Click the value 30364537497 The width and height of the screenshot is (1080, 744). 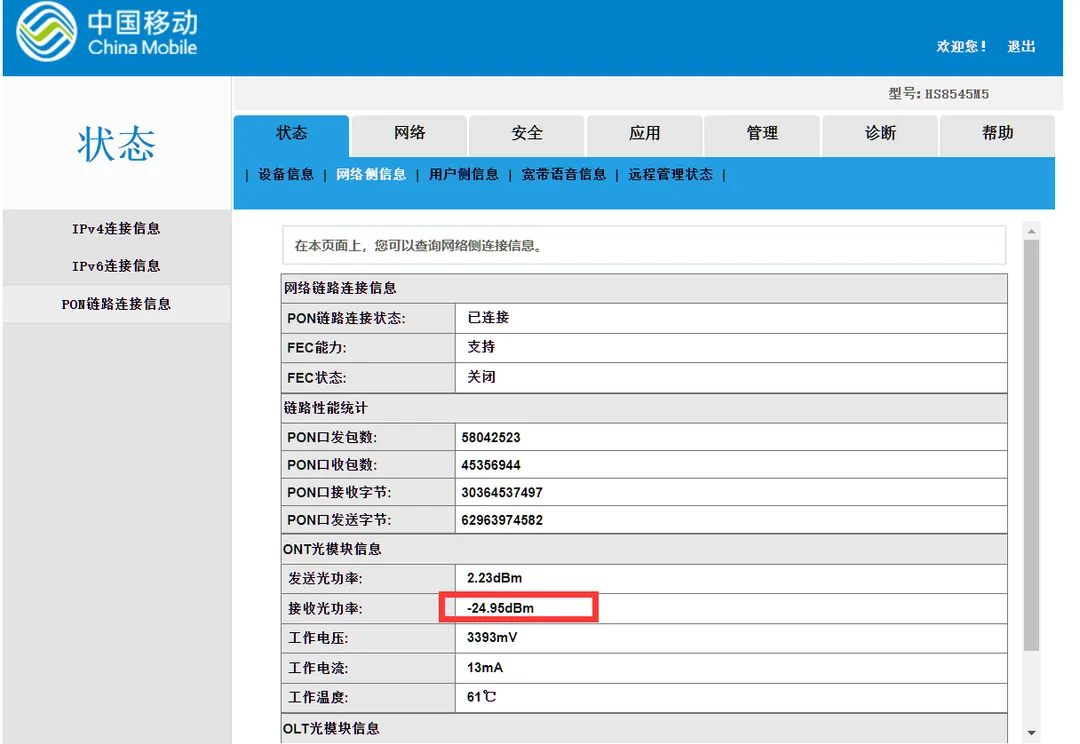[501, 493]
